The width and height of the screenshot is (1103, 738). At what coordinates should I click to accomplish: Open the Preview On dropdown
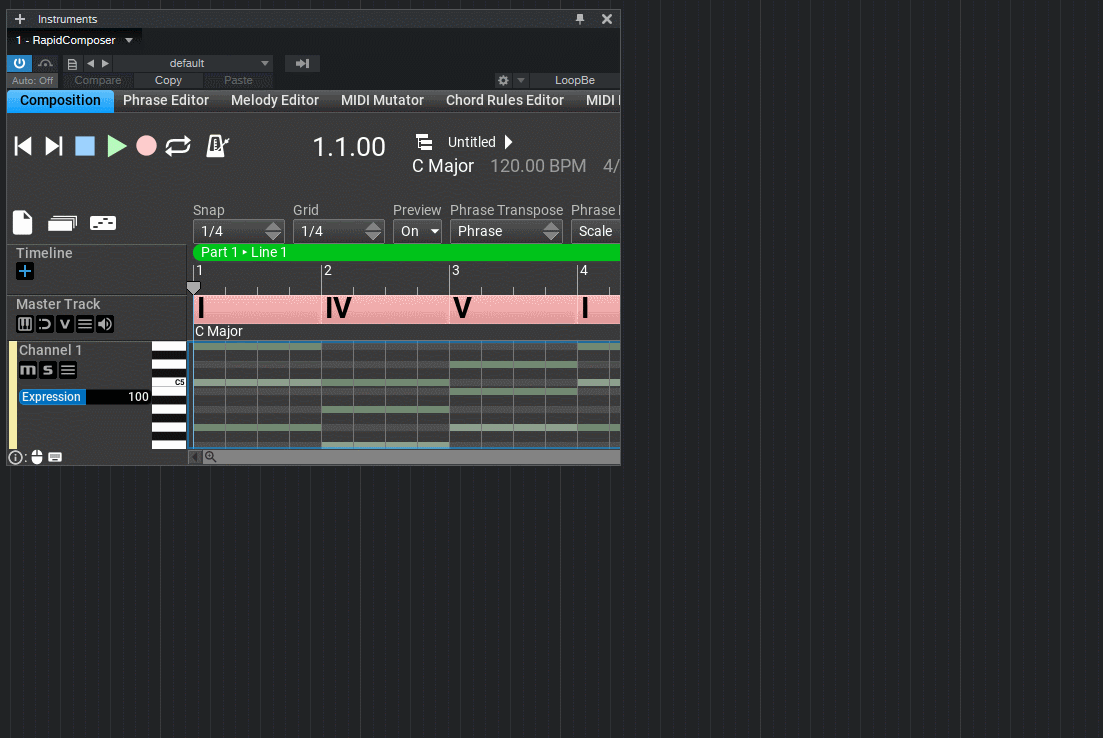click(x=417, y=231)
